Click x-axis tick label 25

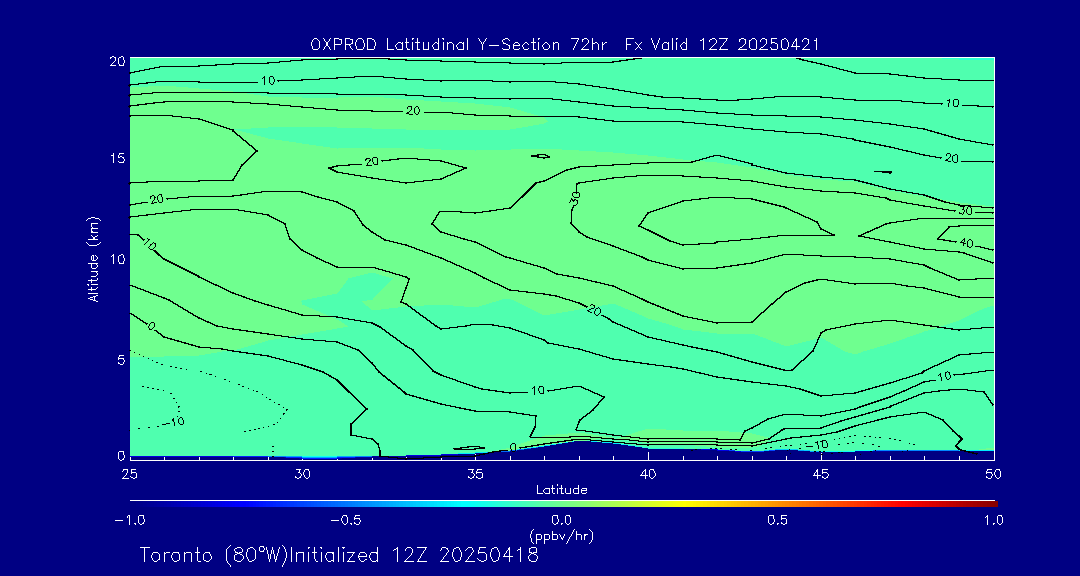point(129,474)
